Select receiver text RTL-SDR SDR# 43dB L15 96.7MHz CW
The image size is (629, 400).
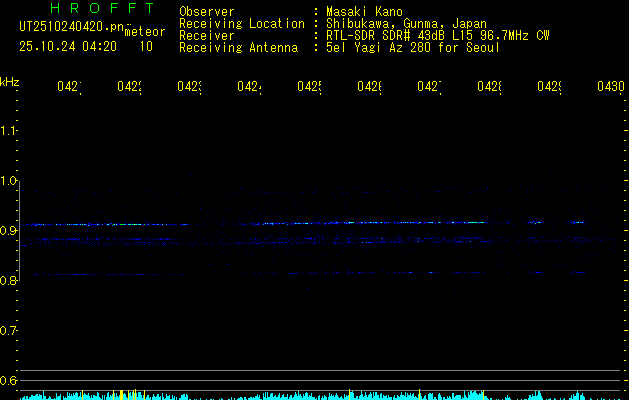pos(438,36)
